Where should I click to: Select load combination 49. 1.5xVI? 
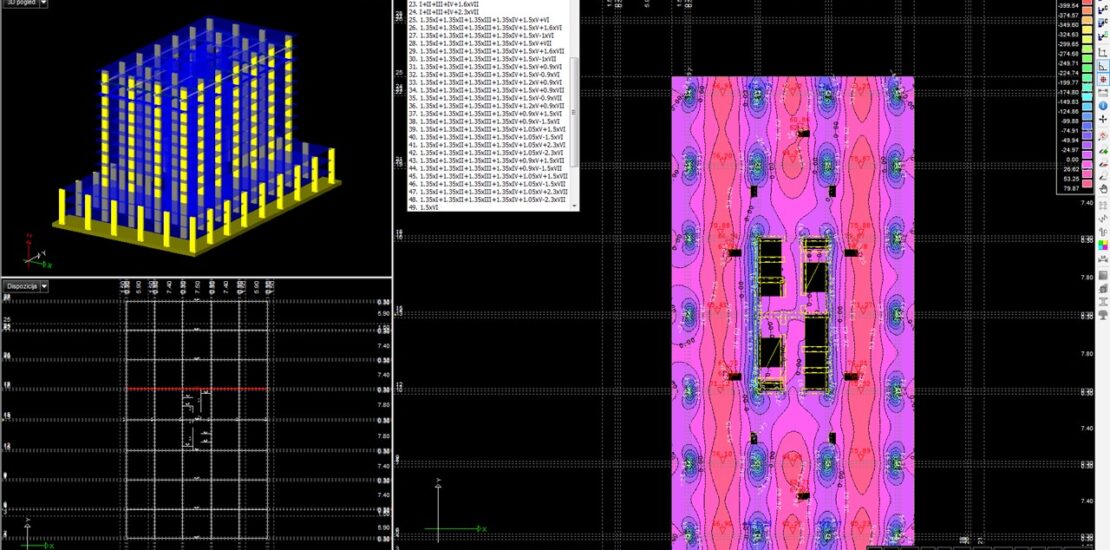[x=428, y=207]
